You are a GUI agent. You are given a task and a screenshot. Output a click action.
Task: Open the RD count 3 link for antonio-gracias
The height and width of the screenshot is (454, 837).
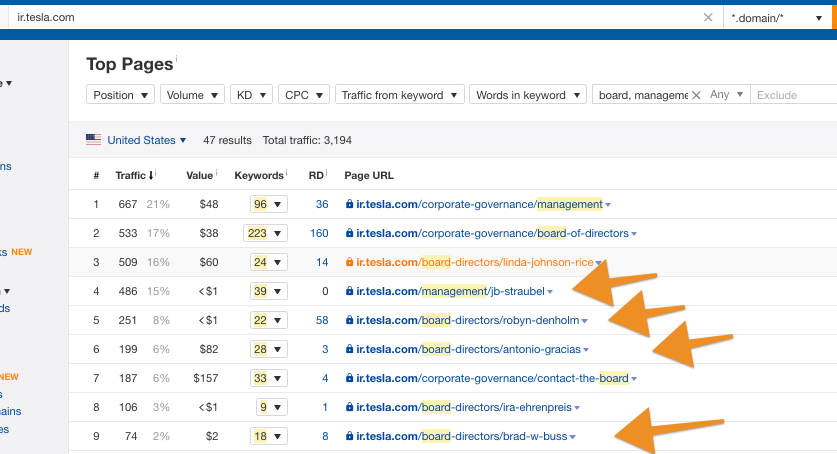pyautogui.click(x=325, y=349)
